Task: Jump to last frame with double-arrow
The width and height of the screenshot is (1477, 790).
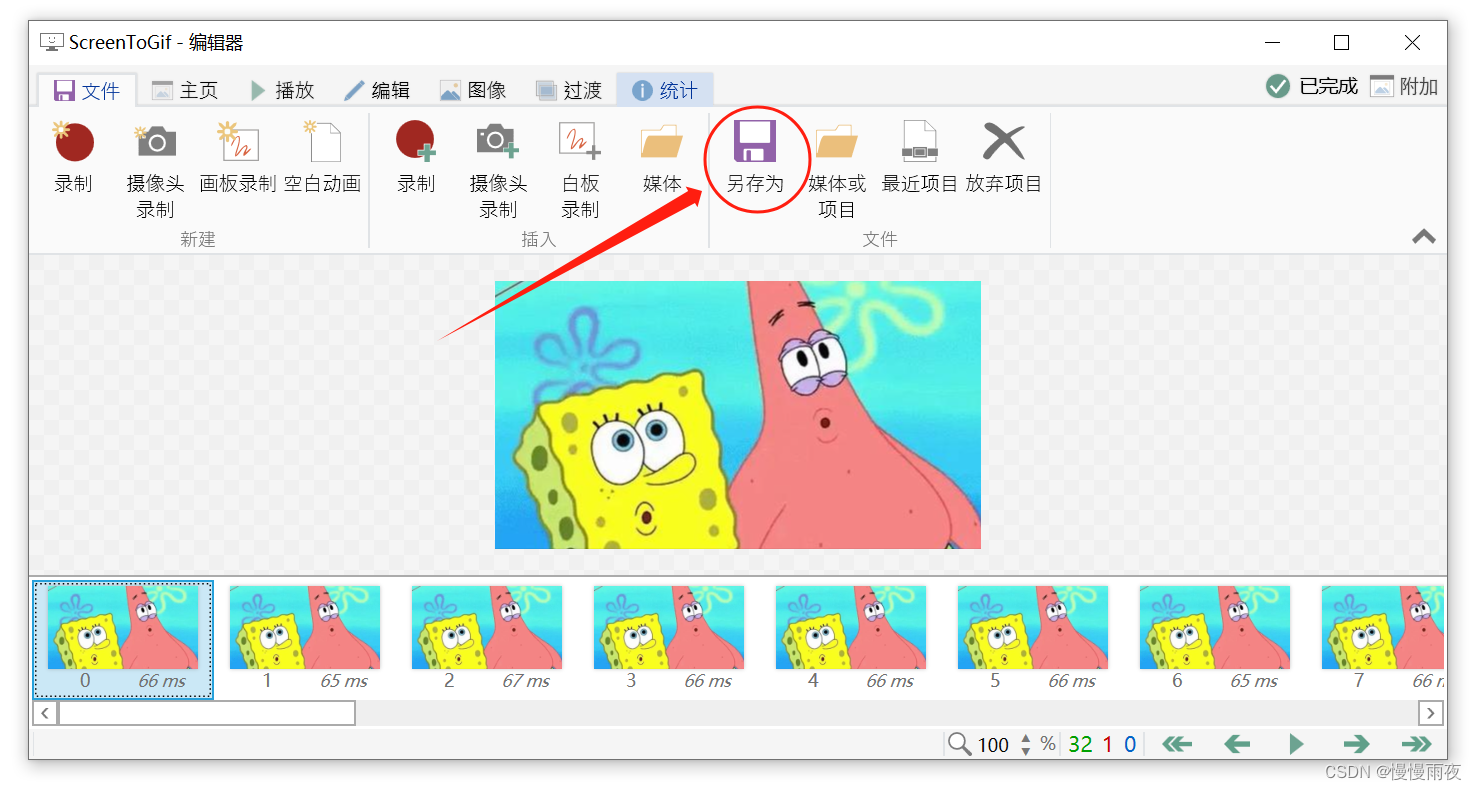Action: click(1416, 744)
